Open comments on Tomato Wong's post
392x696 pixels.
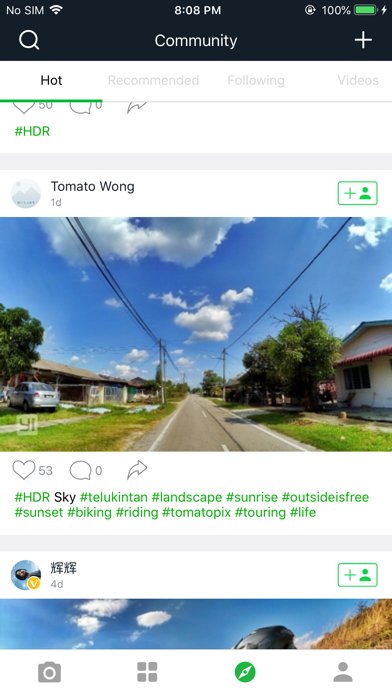click(x=80, y=471)
